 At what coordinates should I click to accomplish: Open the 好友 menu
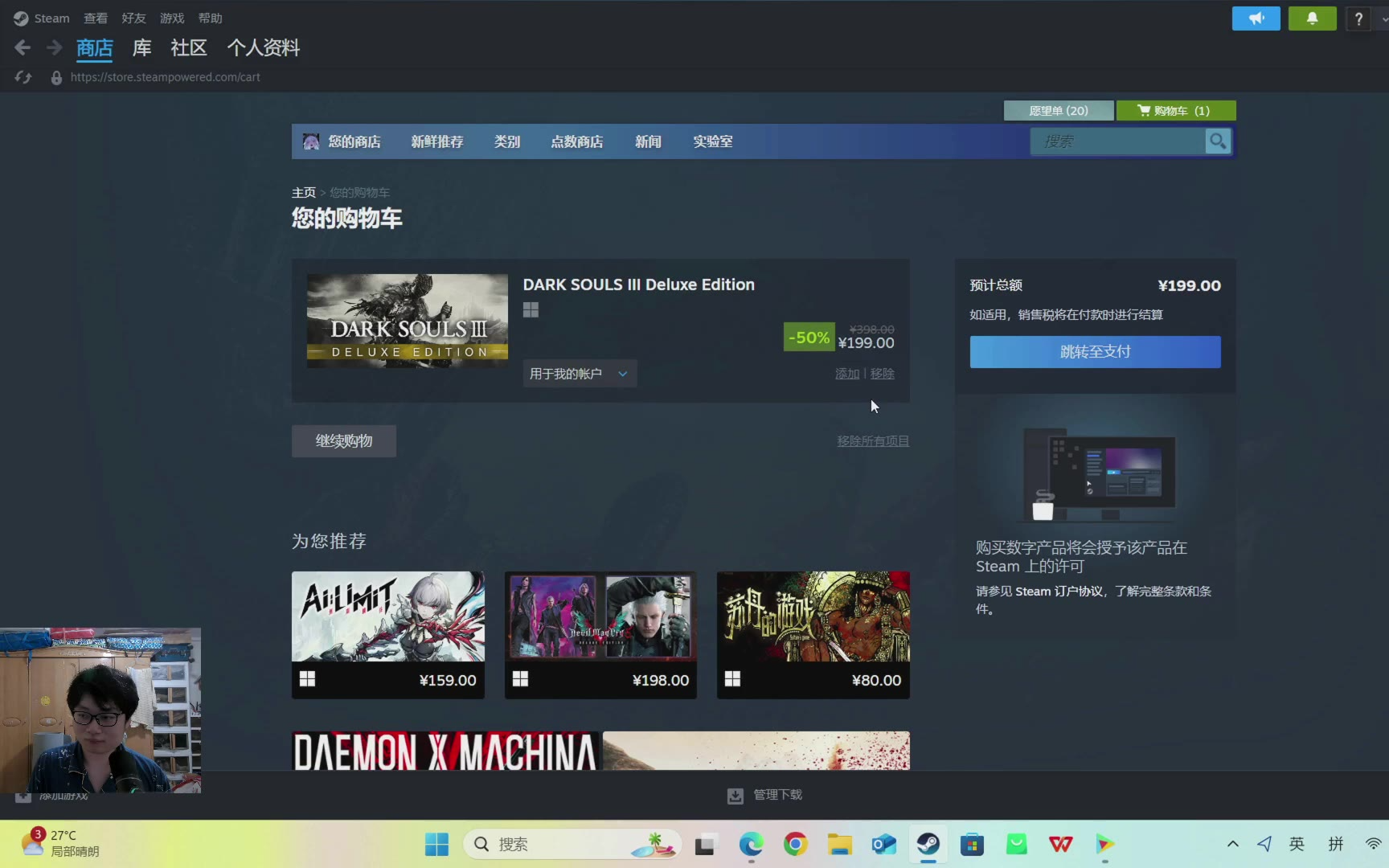click(x=133, y=18)
